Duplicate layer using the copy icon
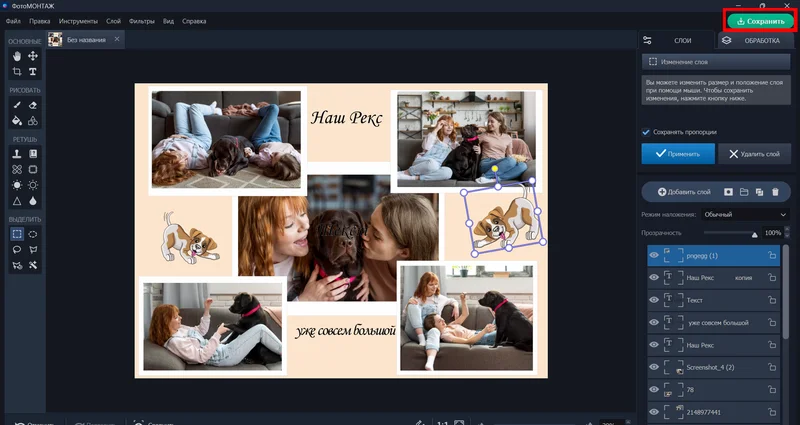This screenshot has height=425, width=800. 759,191
